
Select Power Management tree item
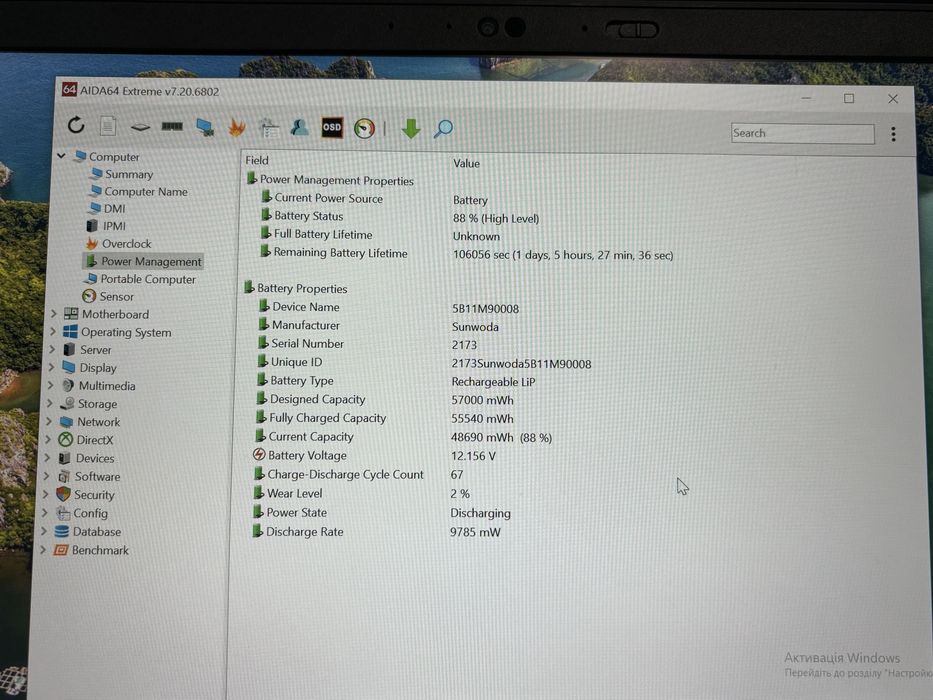coord(143,261)
